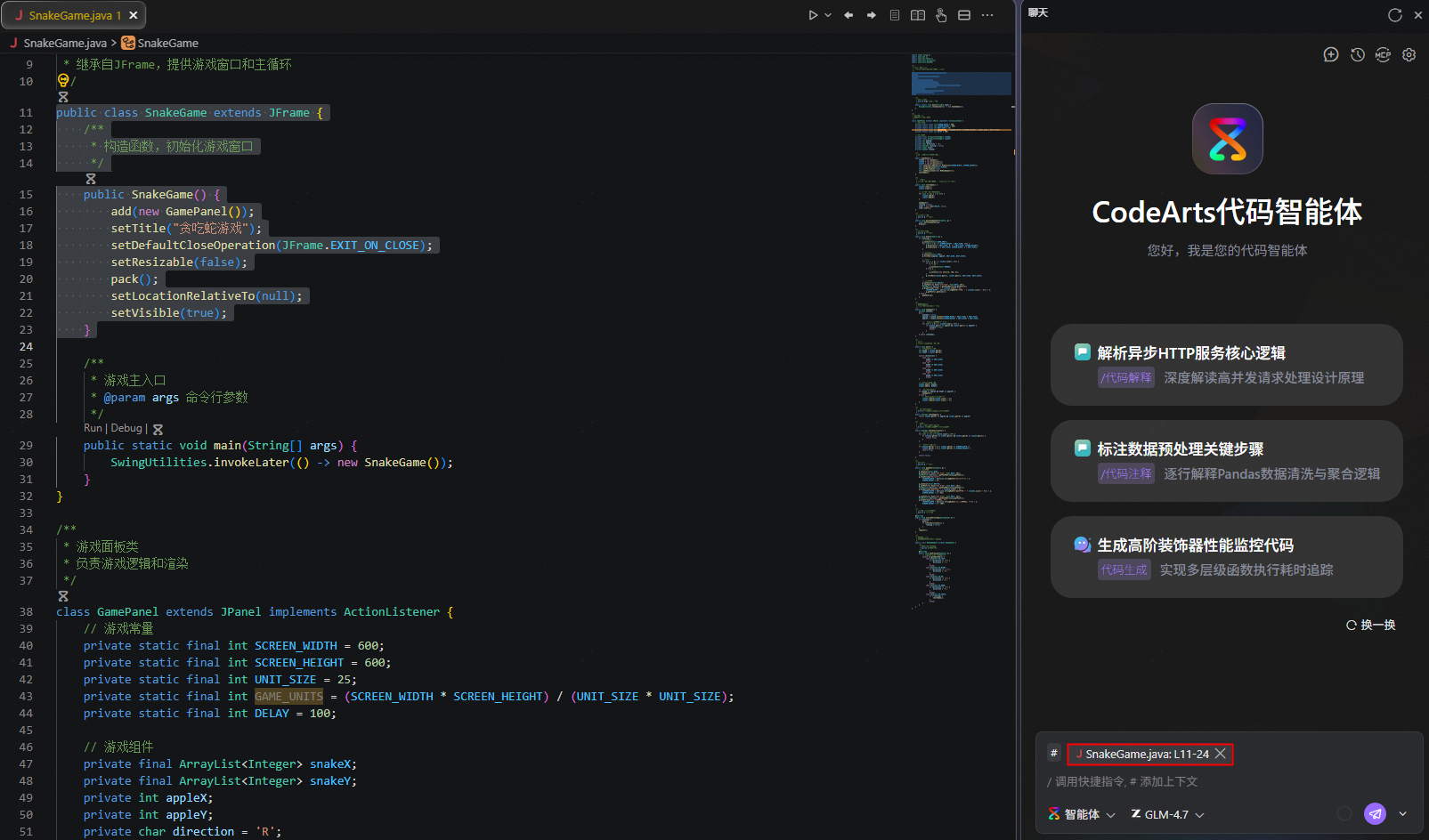This screenshot has width=1429, height=840.
Task: Click the hand pointer toolbar icon
Action: tap(941, 15)
